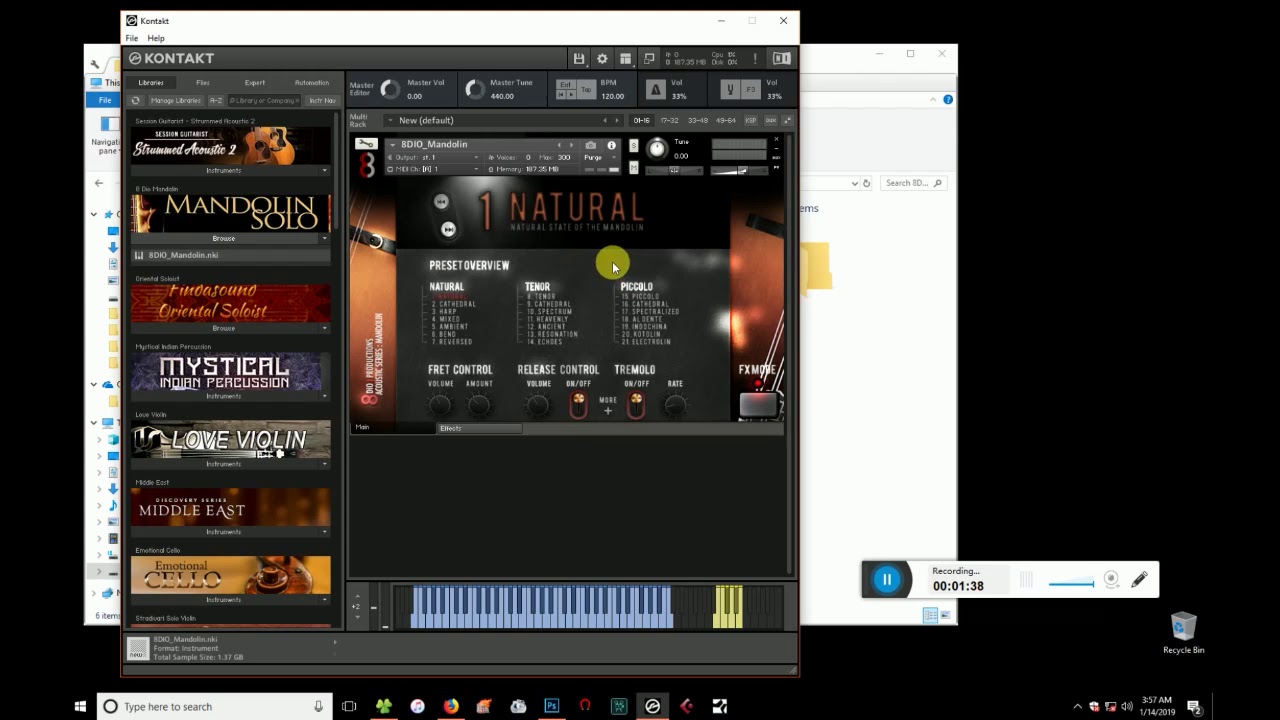This screenshot has height=720, width=1280.
Task: Expand Oriental Soloist Browse dropdown arrow
Action: coord(324,328)
